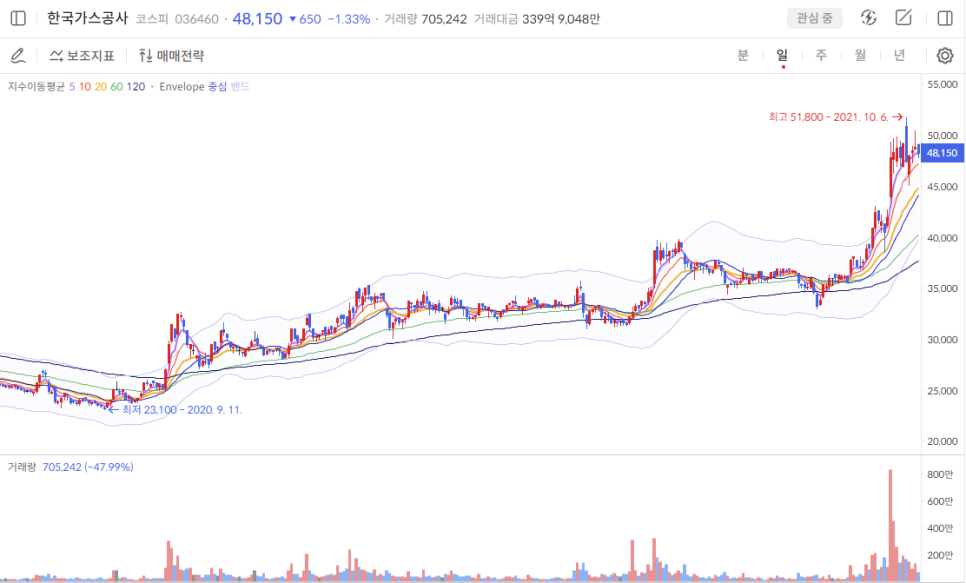Click the tallest red volume bar

(x=890, y=525)
